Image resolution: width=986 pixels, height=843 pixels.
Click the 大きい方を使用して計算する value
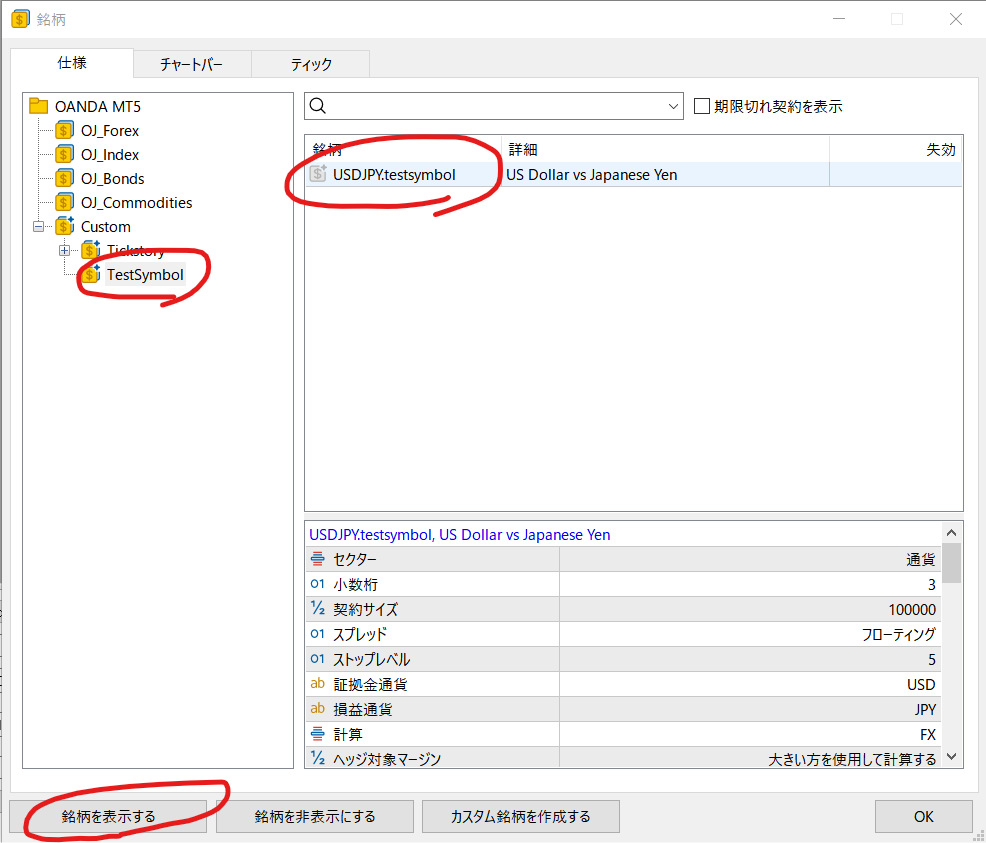pos(852,759)
